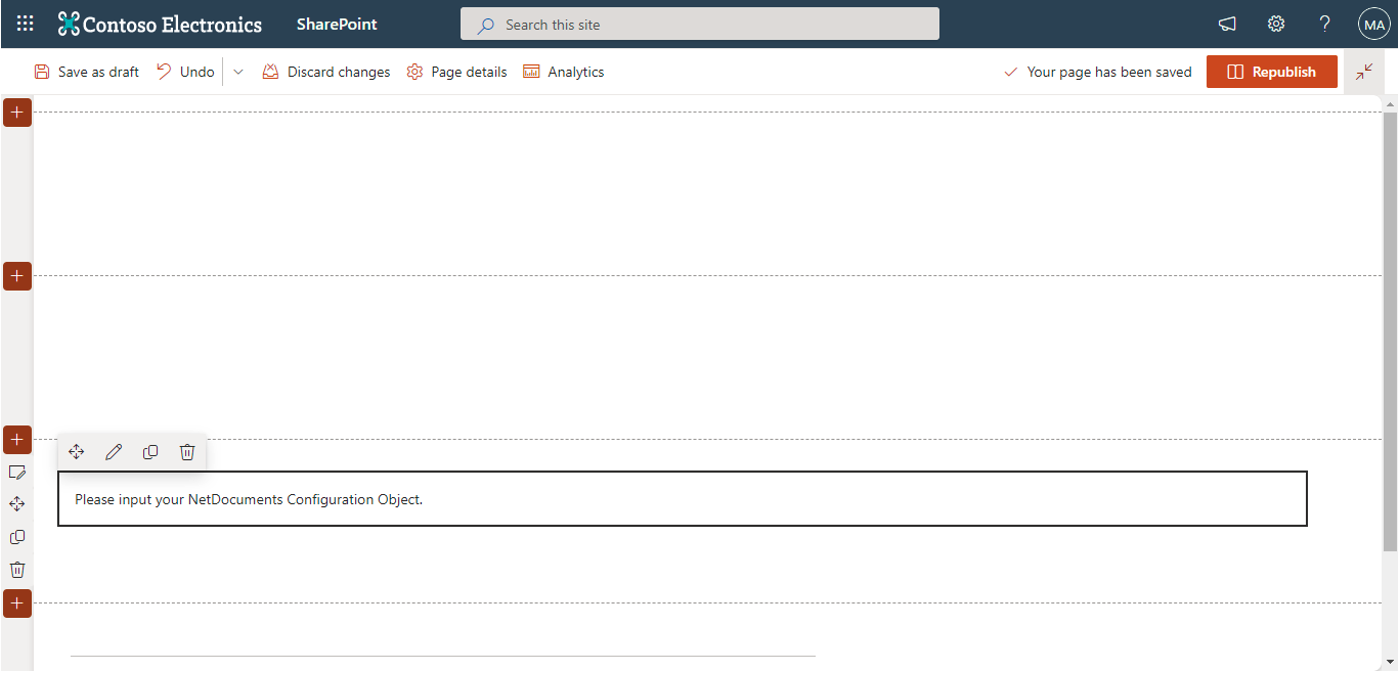
Task: Click the Republish button
Action: 1271,72
